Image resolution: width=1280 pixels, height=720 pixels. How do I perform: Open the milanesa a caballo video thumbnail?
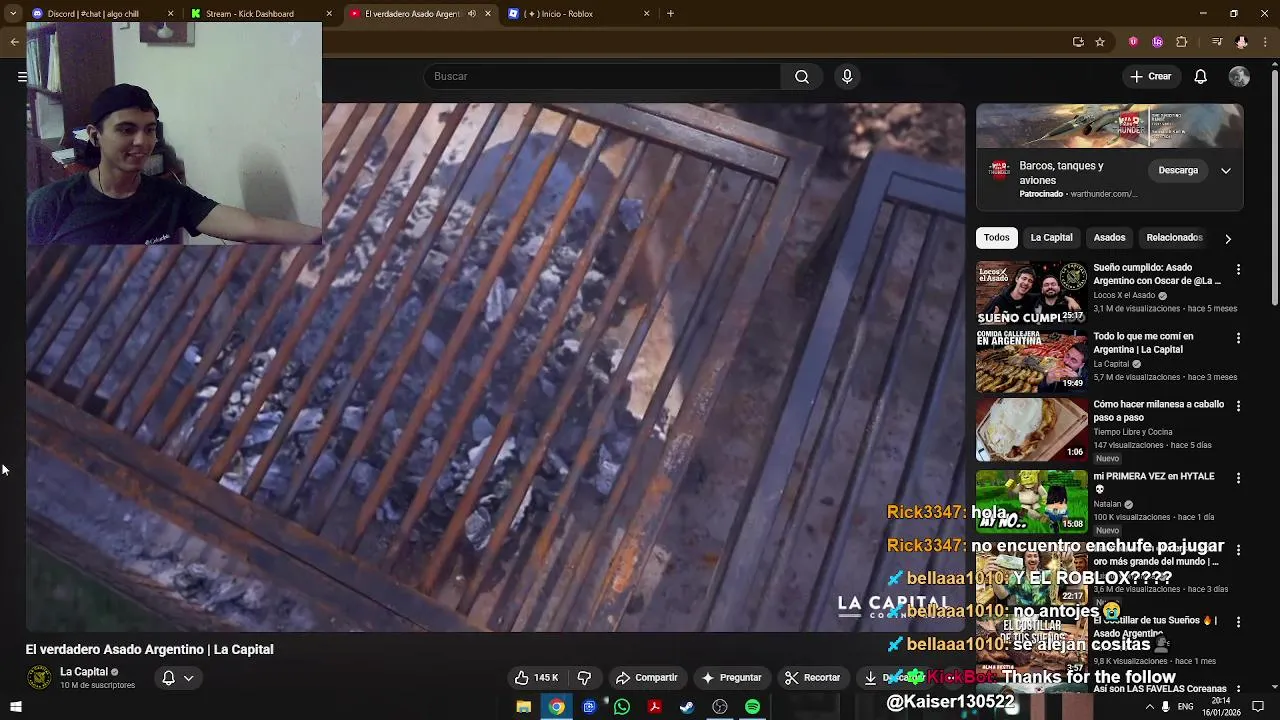pos(1031,429)
